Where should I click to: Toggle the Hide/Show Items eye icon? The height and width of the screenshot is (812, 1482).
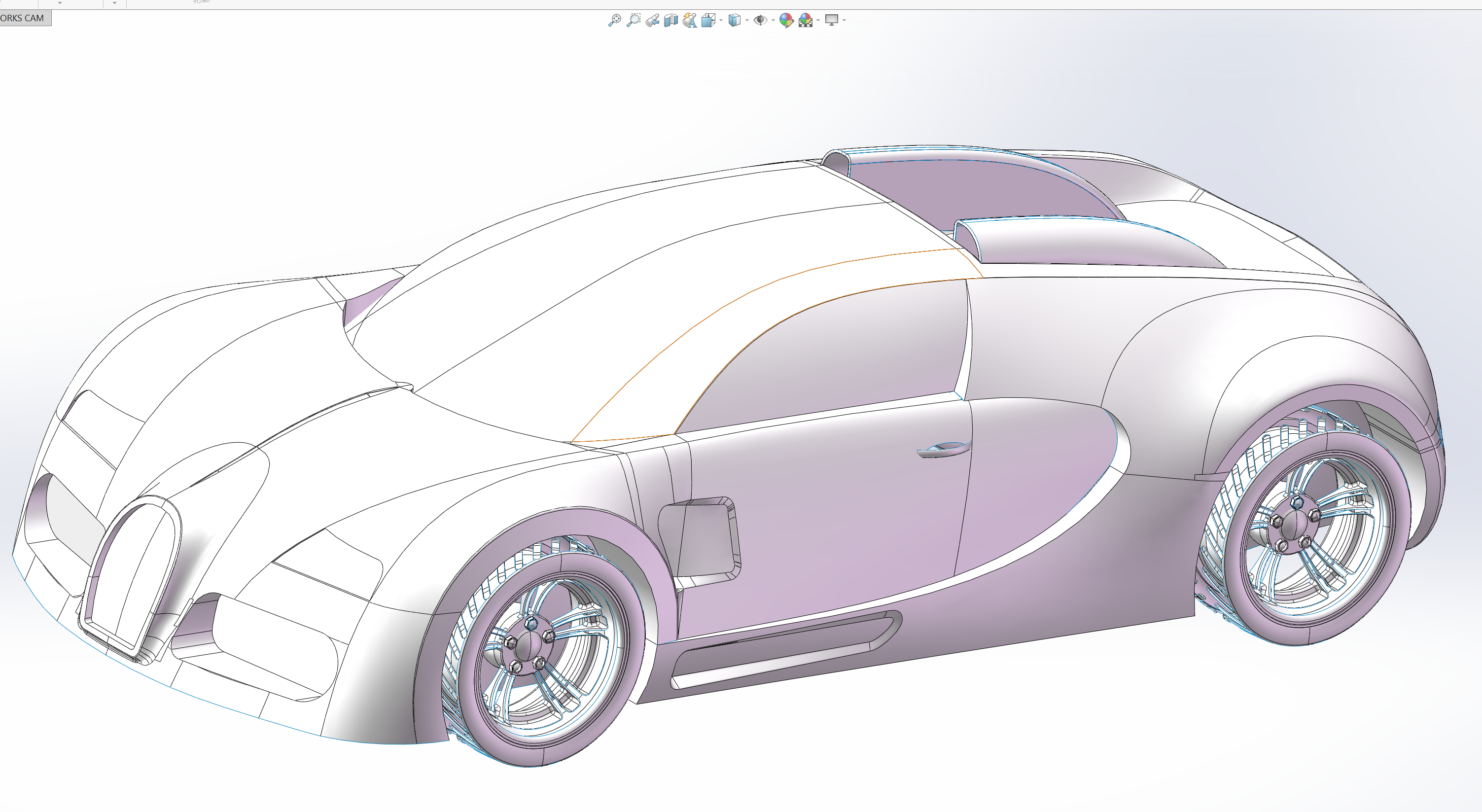[x=760, y=20]
